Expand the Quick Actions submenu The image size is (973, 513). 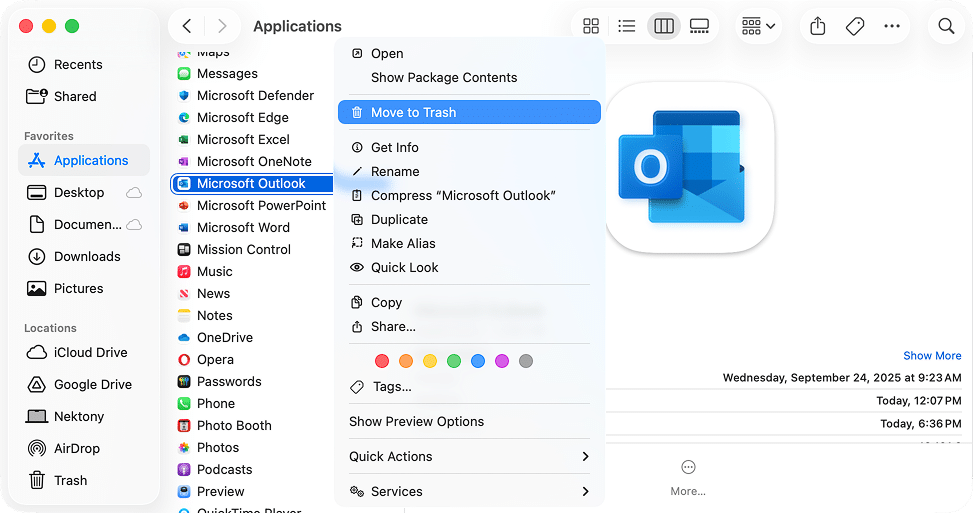pyautogui.click(x=469, y=457)
